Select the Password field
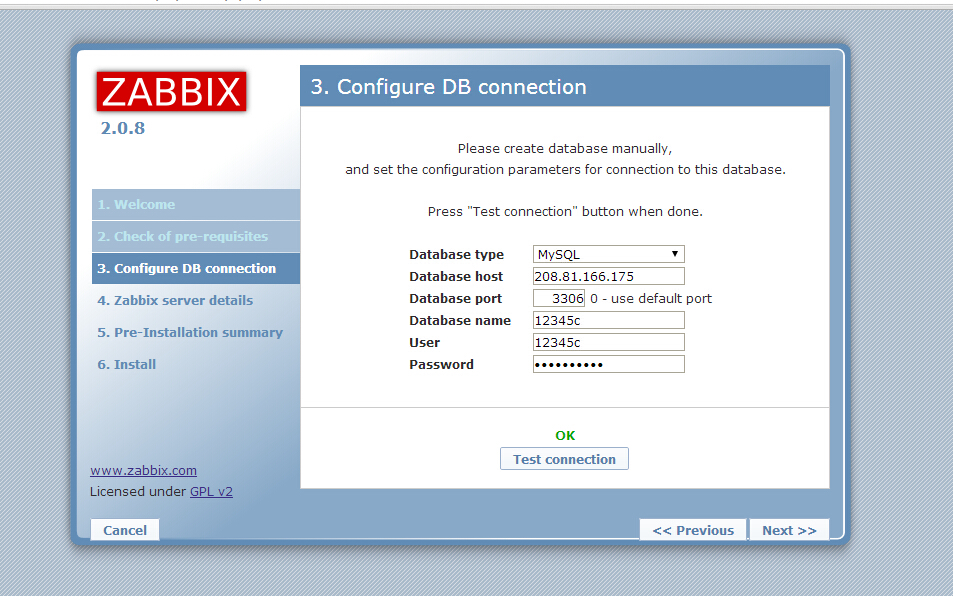The width and height of the screenshot is (953, 596). point(608,364)
